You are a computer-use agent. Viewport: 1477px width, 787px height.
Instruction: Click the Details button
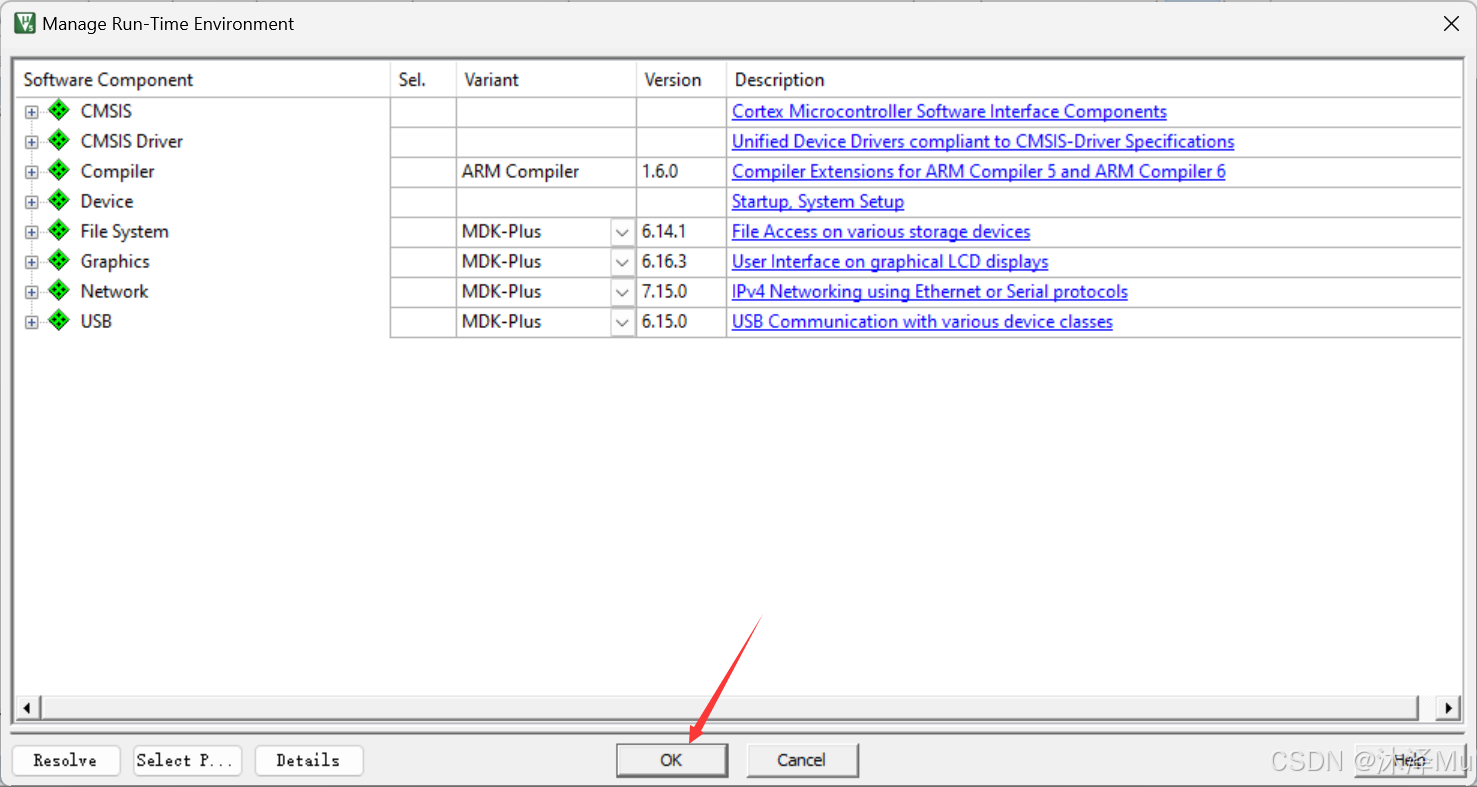click(309, 760)
